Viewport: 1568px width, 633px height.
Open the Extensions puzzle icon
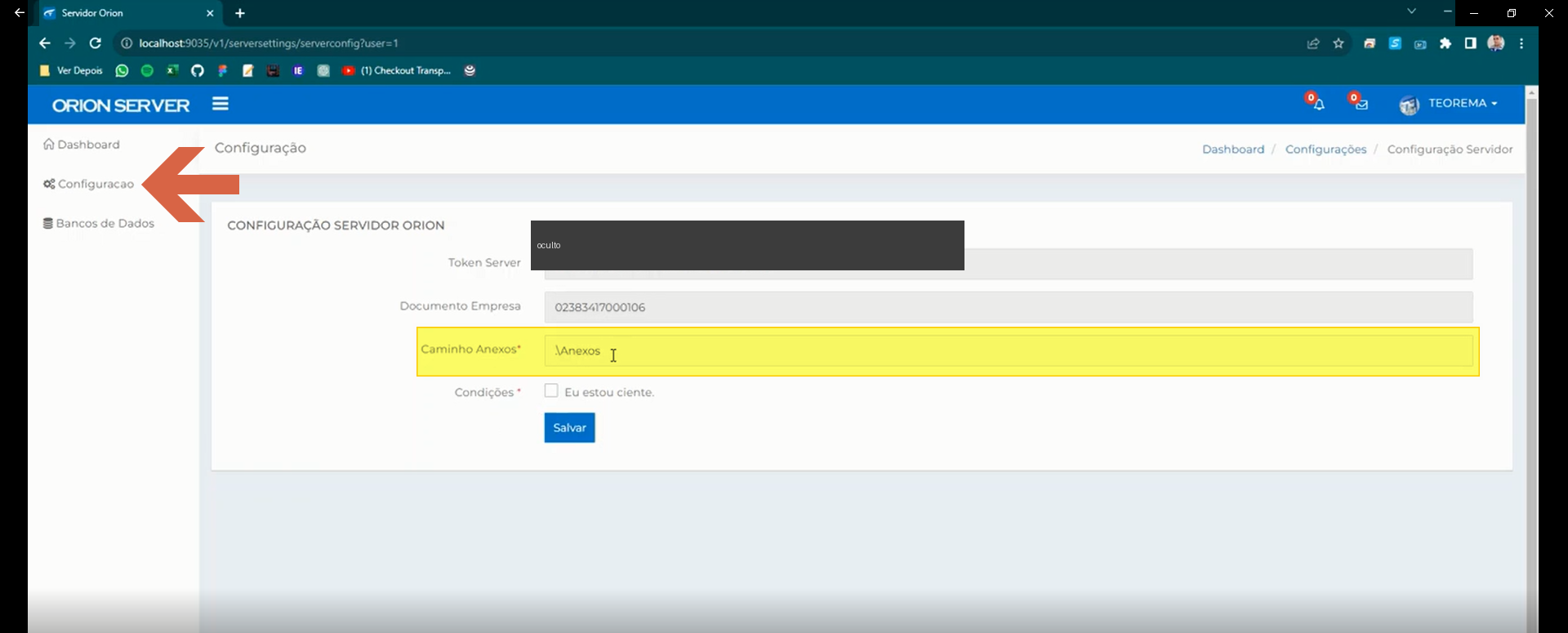pyautogui.click(x=1445, y=43)
